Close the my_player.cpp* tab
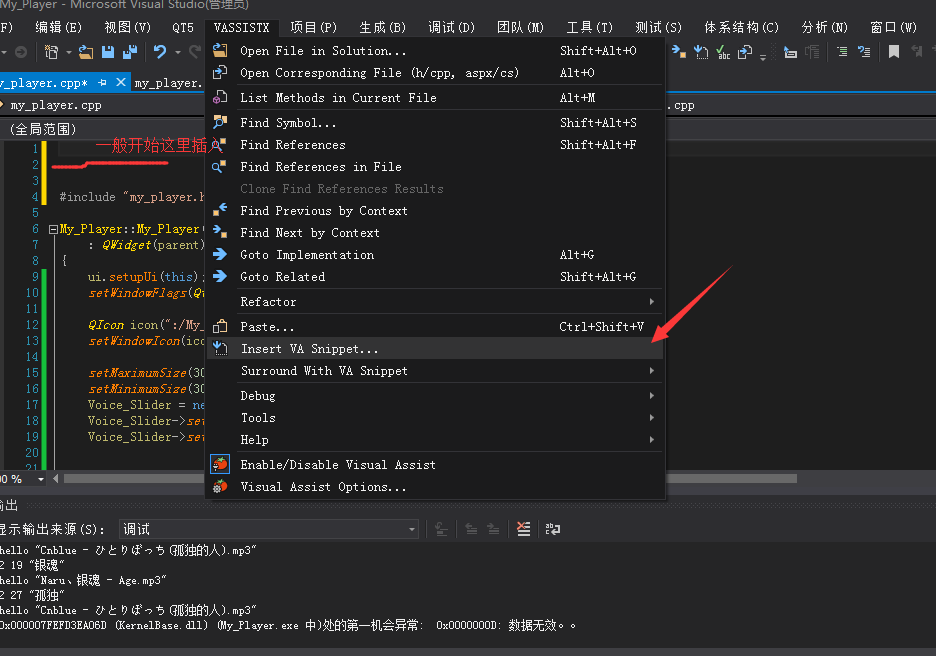936x656 pixels. 121,82
